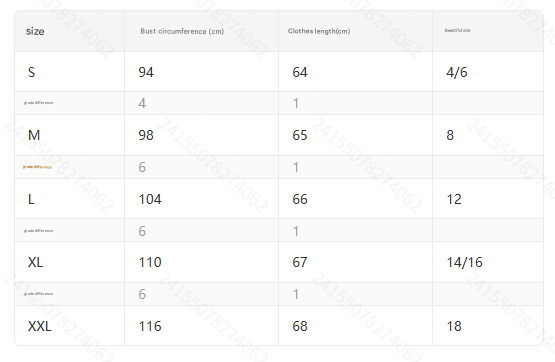Image resolution: width=555 pixels, height=362 pixels.
Task: Select the L size row label
Action: (31, 199)
